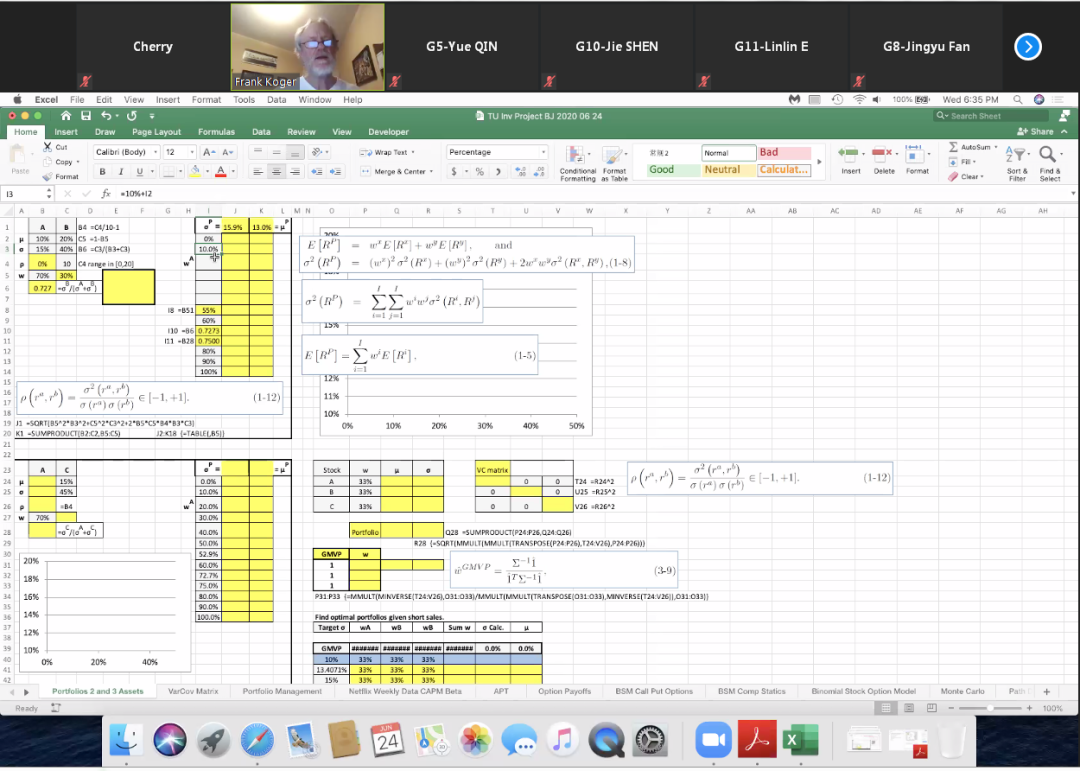This screenshot has width=1080, height=771.
Task: Click the Increase Font Size icon
Action: click(x=207, y=152)
